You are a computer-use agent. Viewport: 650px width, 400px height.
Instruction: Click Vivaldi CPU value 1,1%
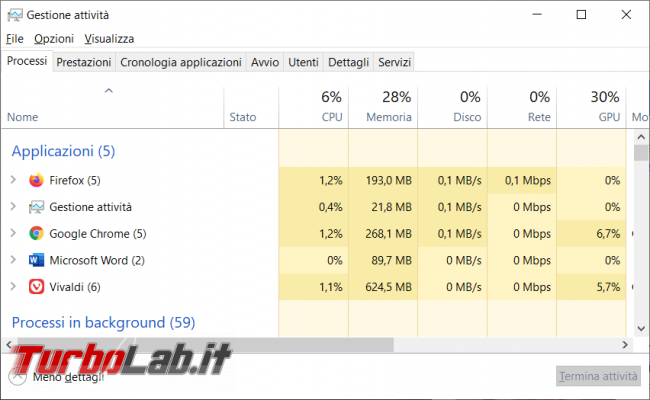point(330,287)
